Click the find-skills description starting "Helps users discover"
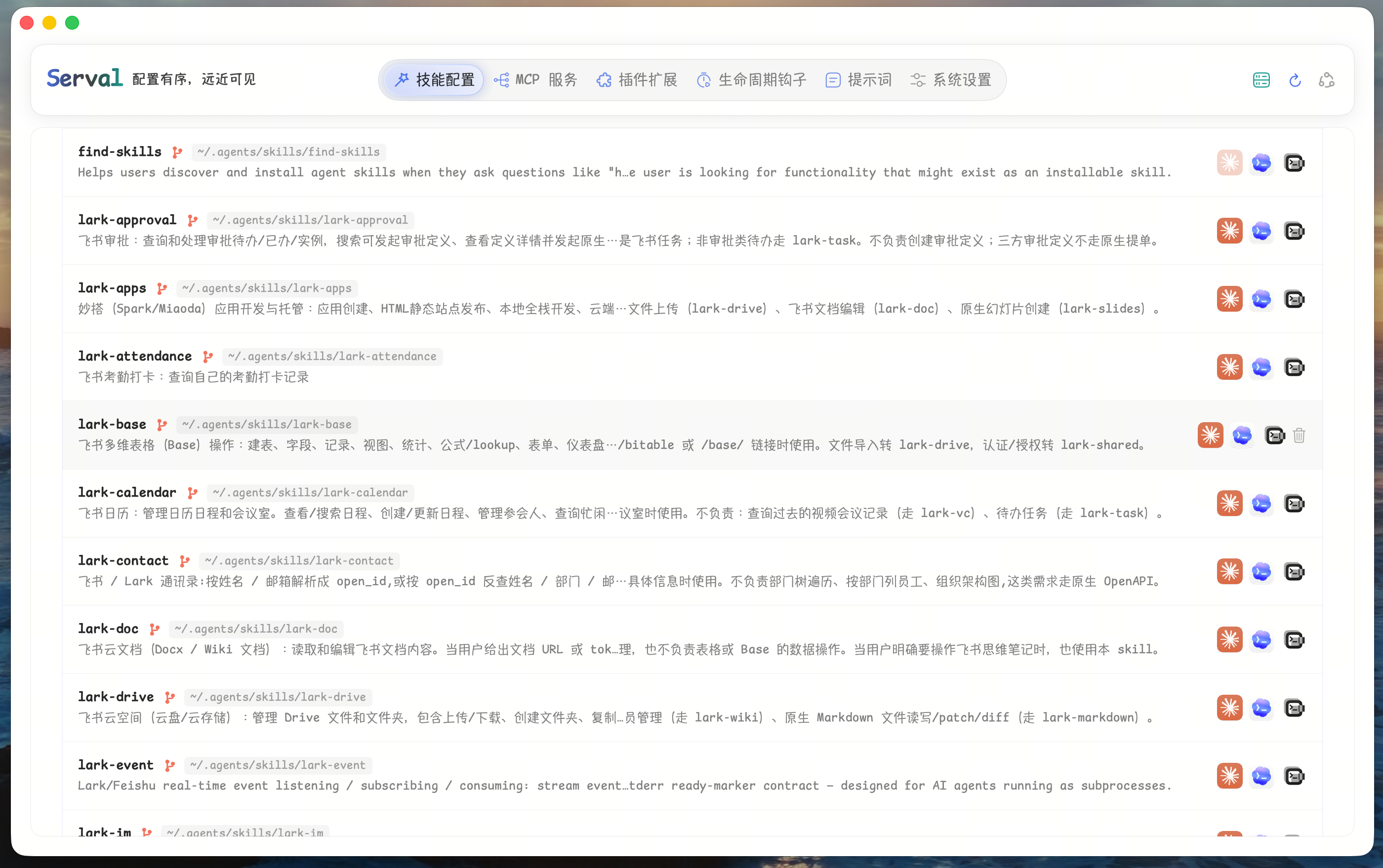 [625, 173]
